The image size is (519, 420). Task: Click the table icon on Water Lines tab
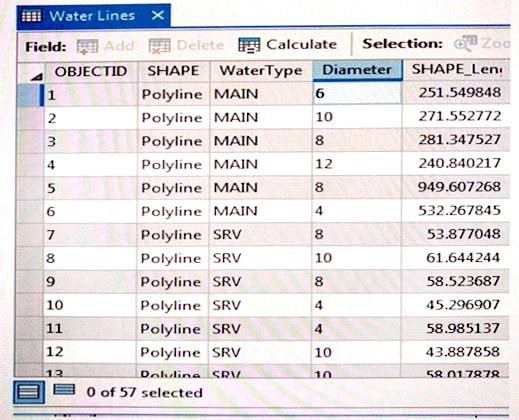[32, 16]
